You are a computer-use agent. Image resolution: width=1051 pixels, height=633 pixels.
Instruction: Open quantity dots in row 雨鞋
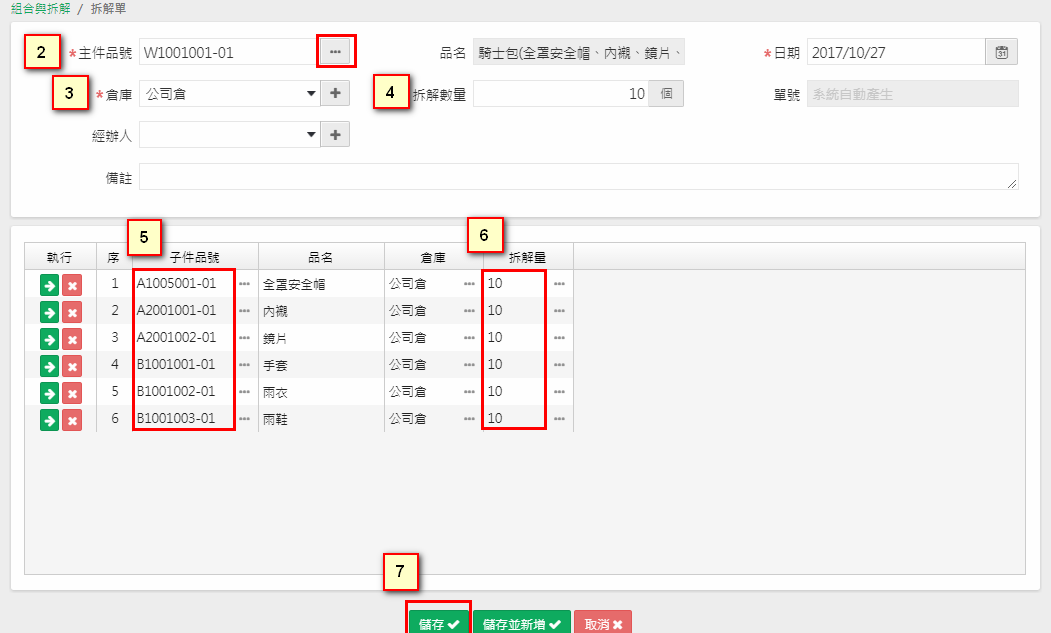pos(560,418)
